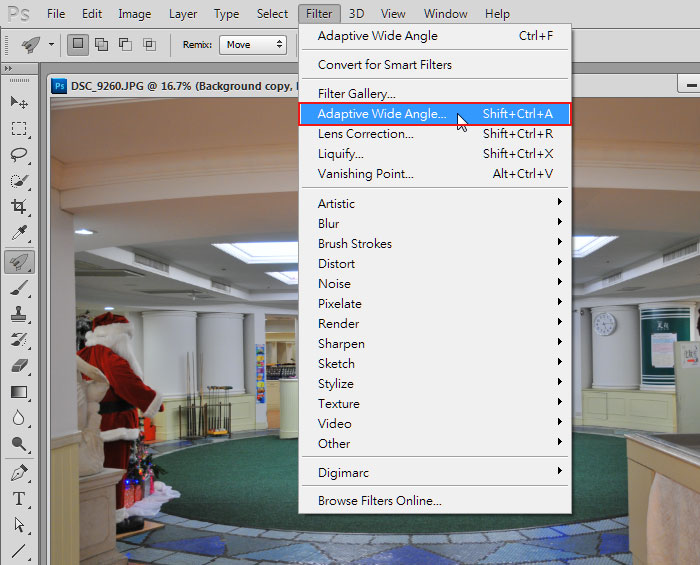Choose Liquify...
This screenshot has height=565, width=700.
pyautogui.click(x=434, y=154)
